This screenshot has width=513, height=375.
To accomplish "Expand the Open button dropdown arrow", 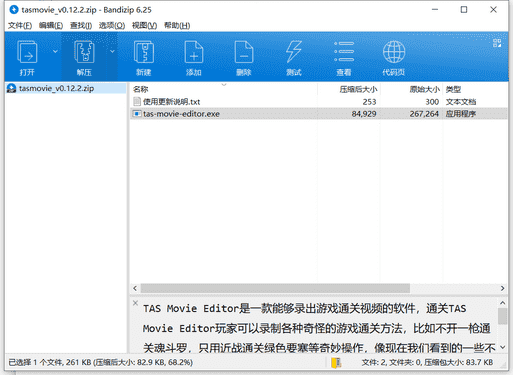I will click(x=55, y=51).
